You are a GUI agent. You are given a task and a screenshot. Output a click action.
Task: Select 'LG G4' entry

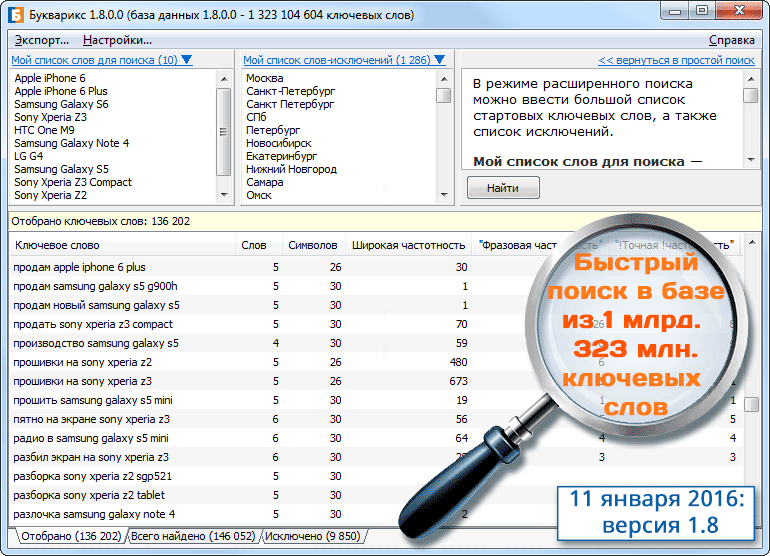[28, 156]
